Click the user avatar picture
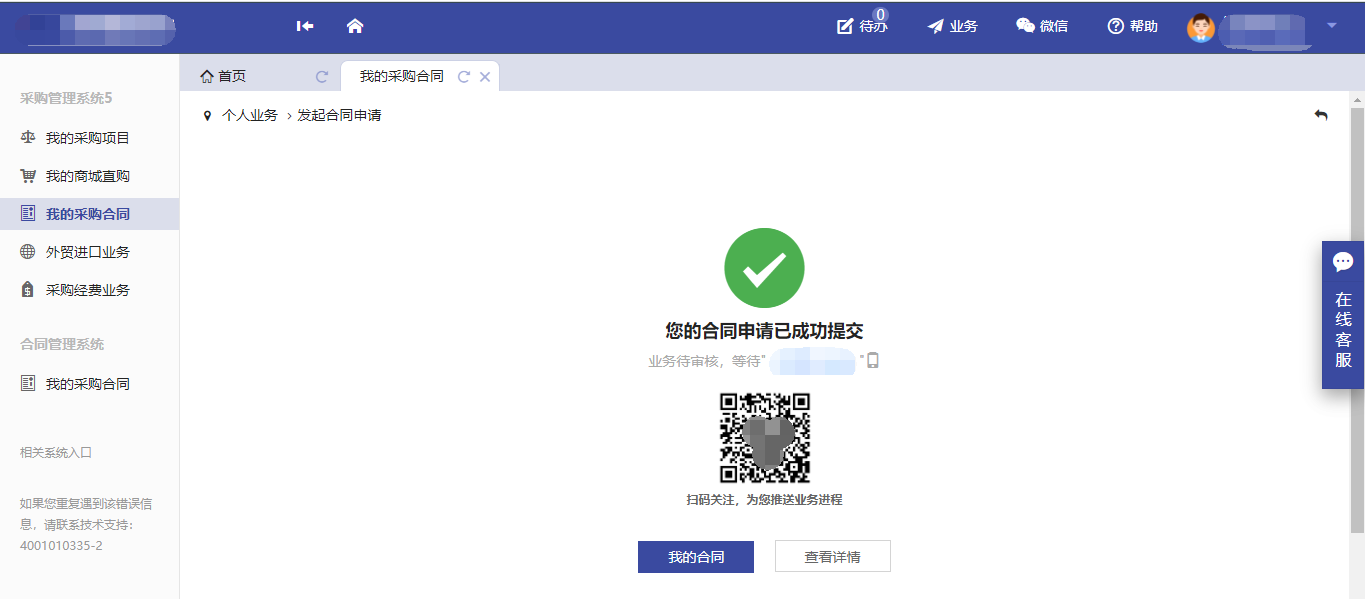1365x599 pixels. [x=1200, y=27]
